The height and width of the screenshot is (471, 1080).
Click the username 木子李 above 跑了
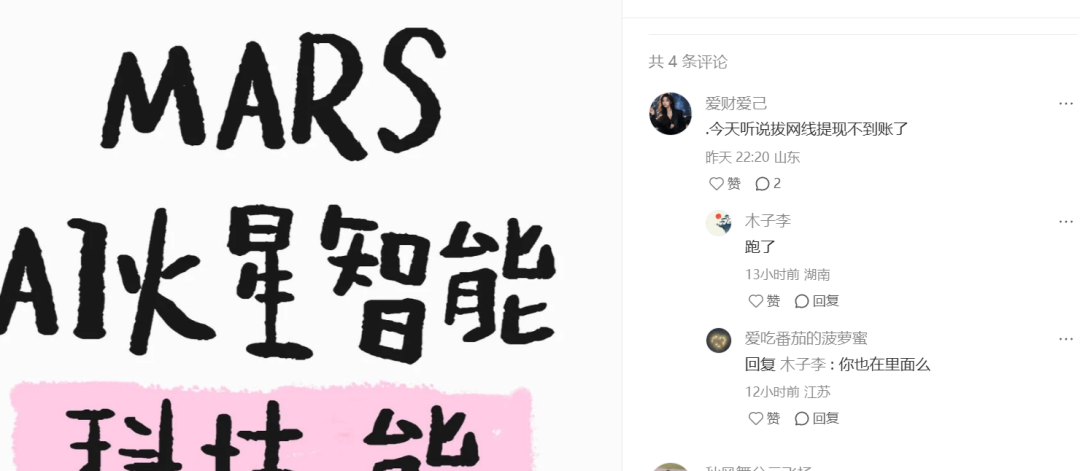coord(768,221)
